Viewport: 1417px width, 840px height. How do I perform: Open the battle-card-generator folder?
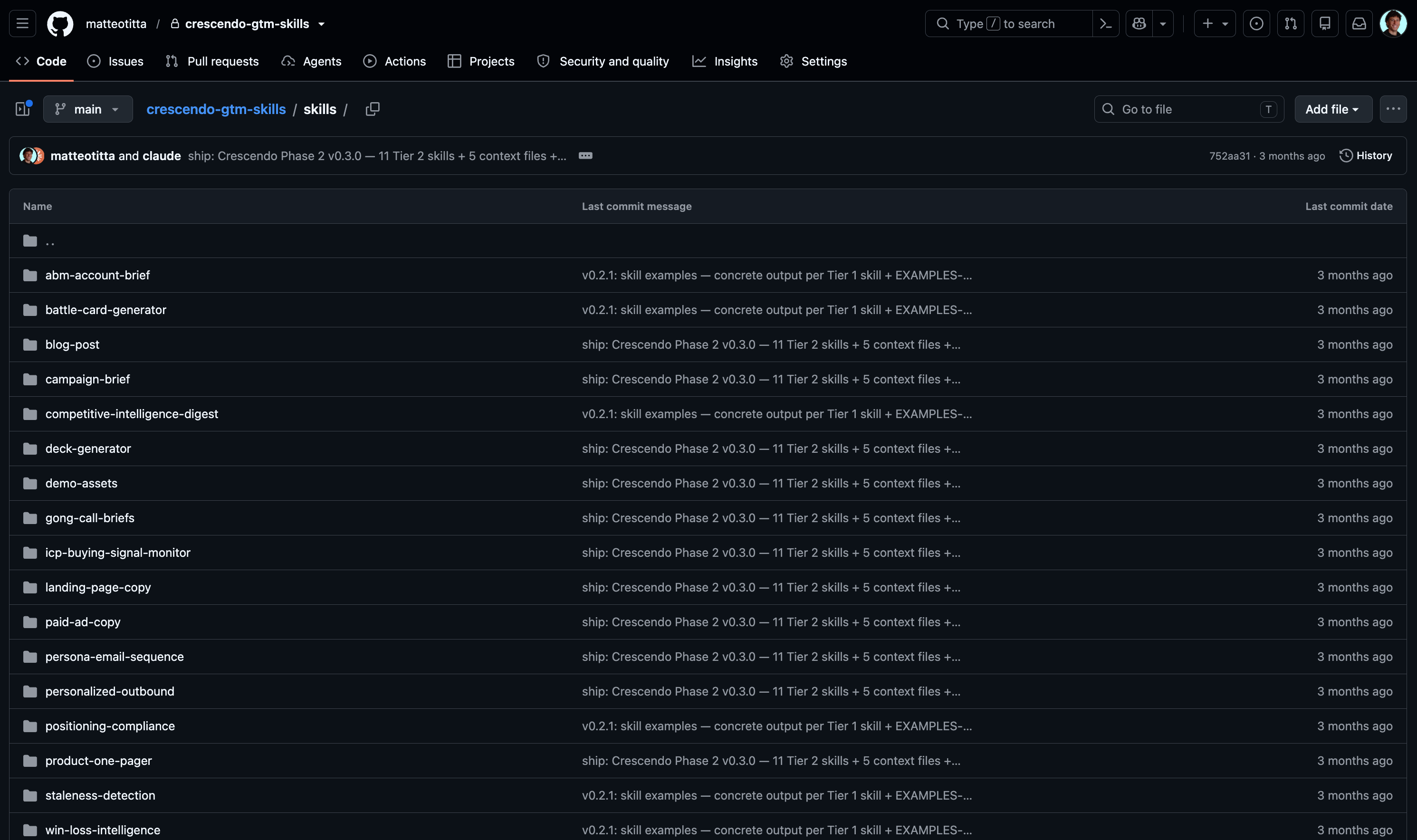(x=106, y=310)
